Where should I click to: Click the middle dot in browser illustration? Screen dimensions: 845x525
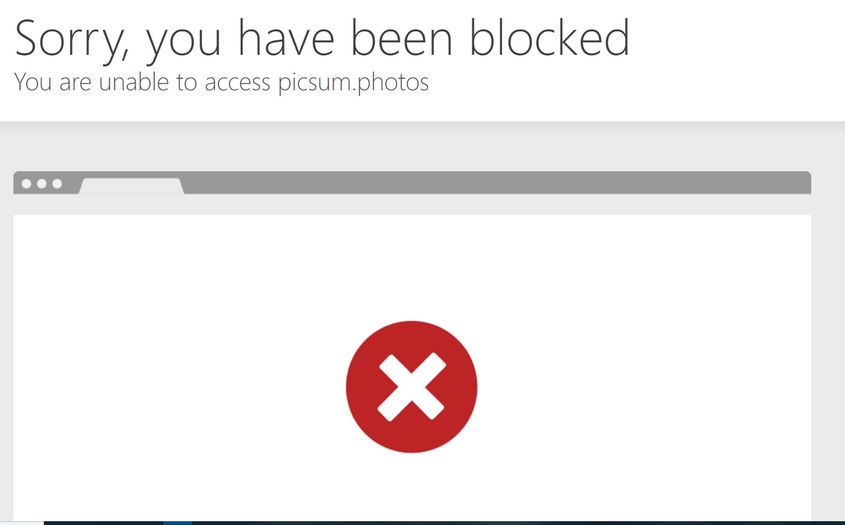(x=41, y=184)
